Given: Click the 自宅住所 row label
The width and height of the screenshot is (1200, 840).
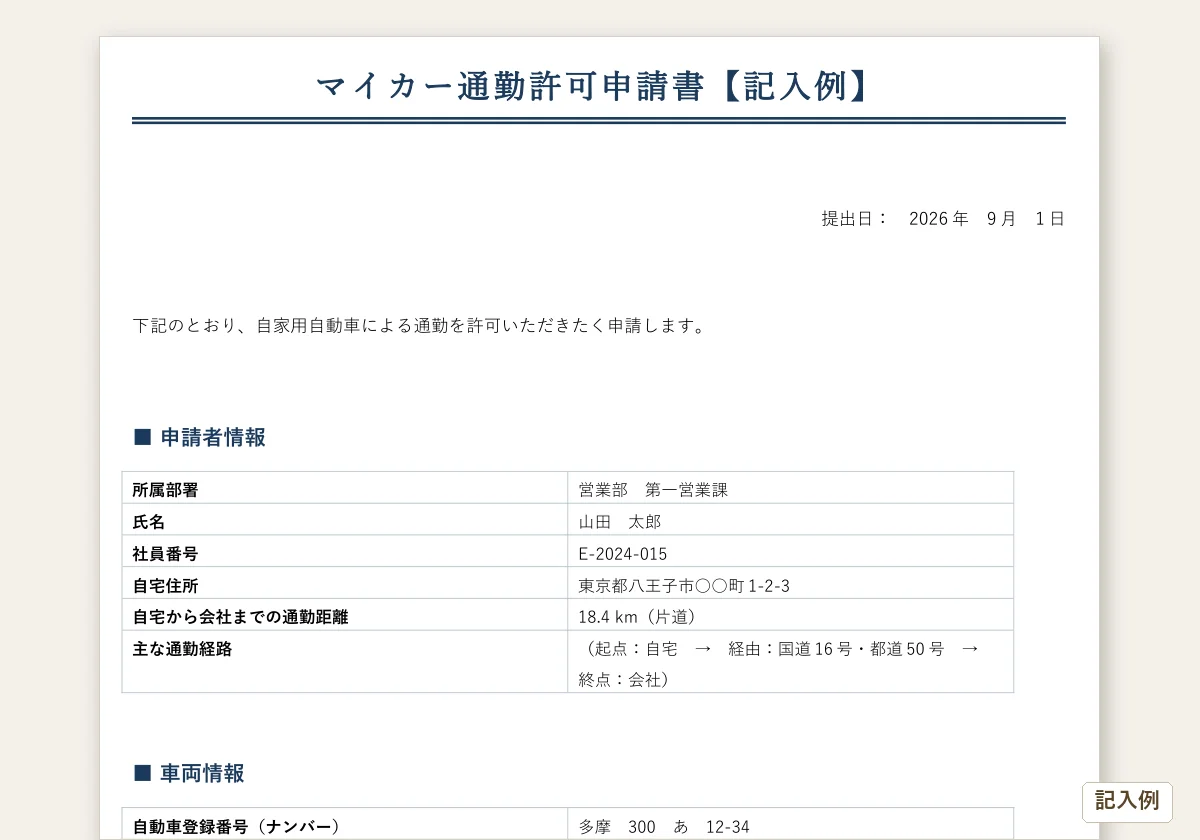Looking at the screenshot, I should tap(166, 586).
